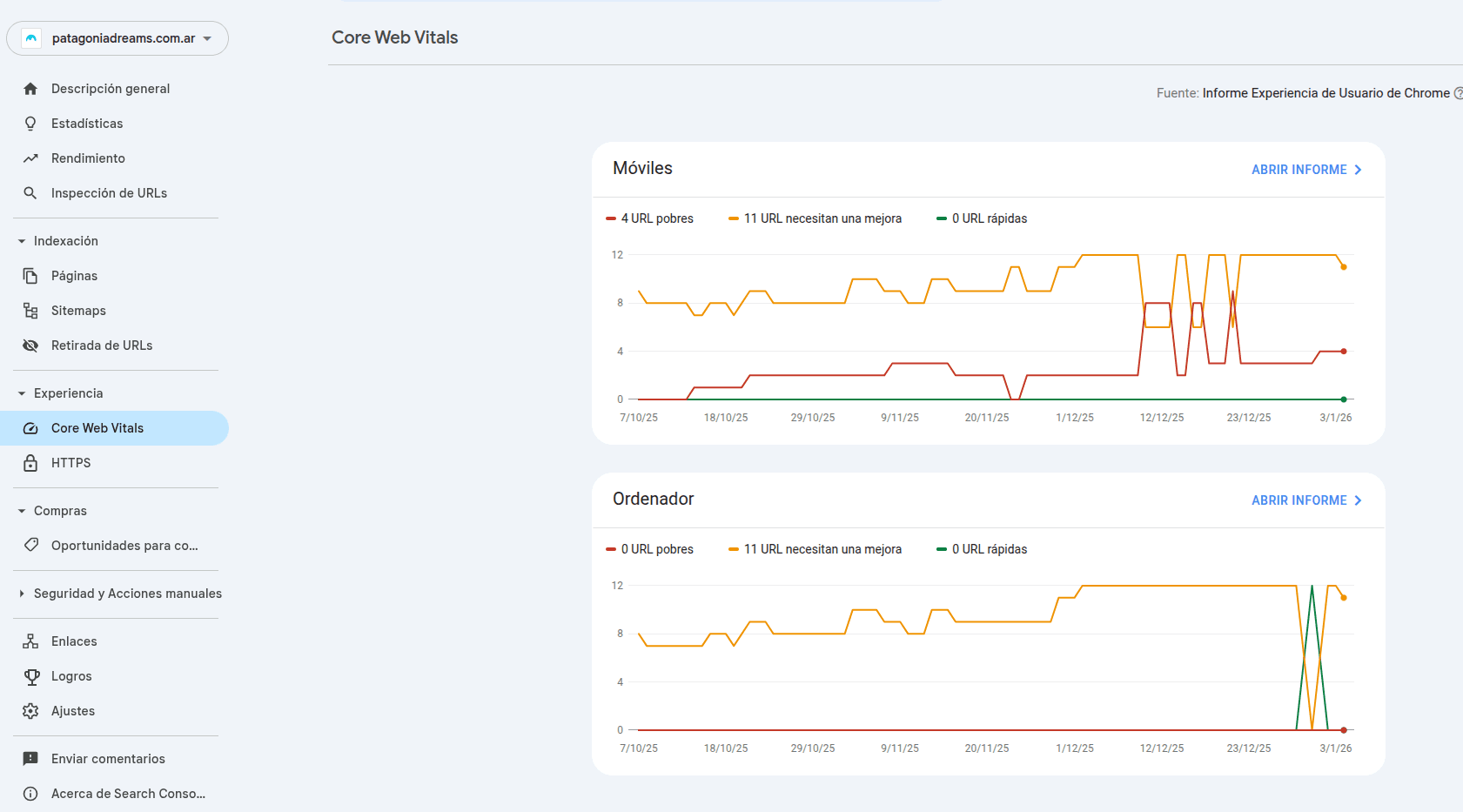
Task: Click the lightbulb icon next to Estadísticas
Action: pyautogui.click(x=30, y=124)
